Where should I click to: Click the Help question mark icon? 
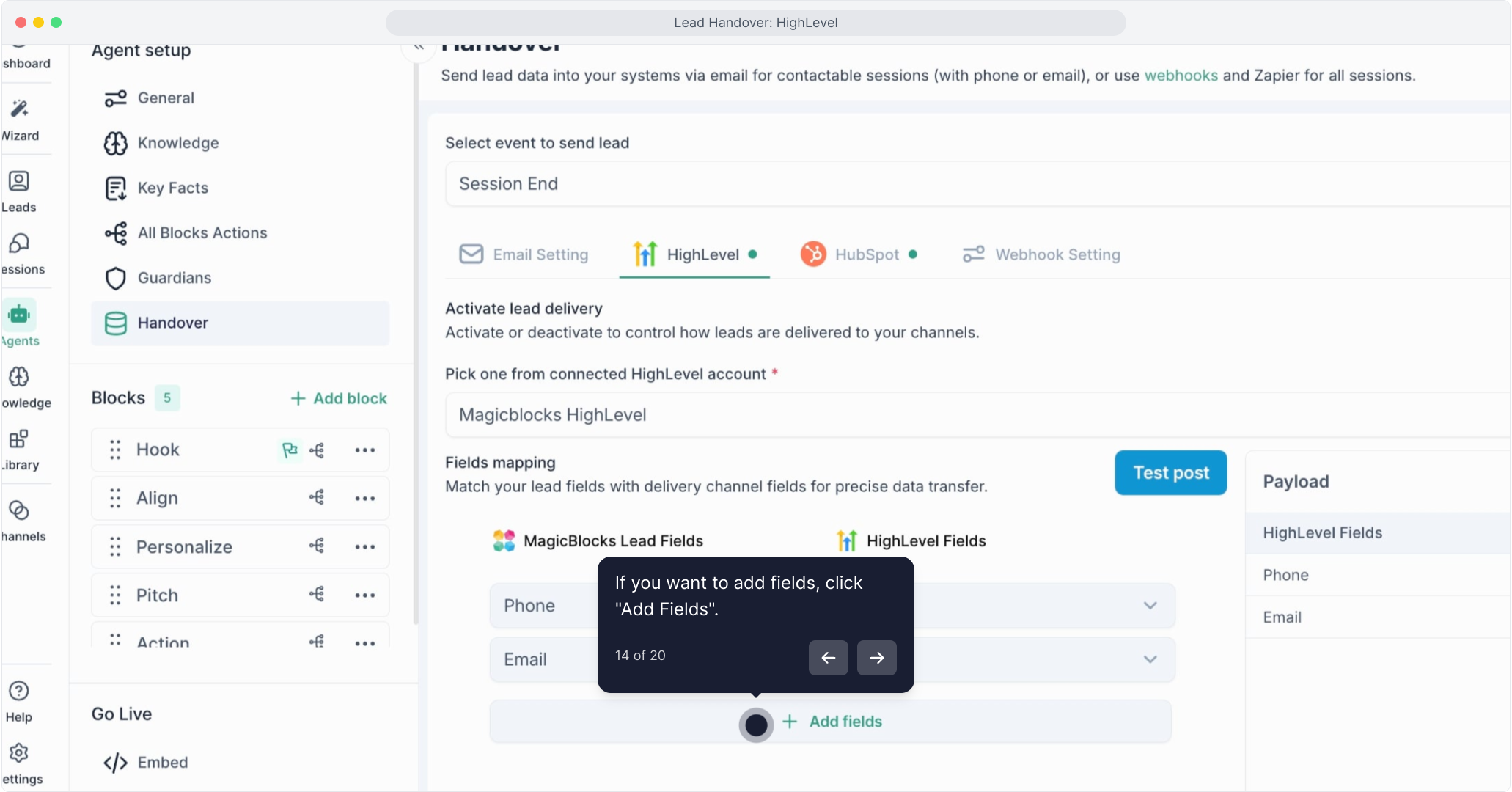click(x=19, y=691)
